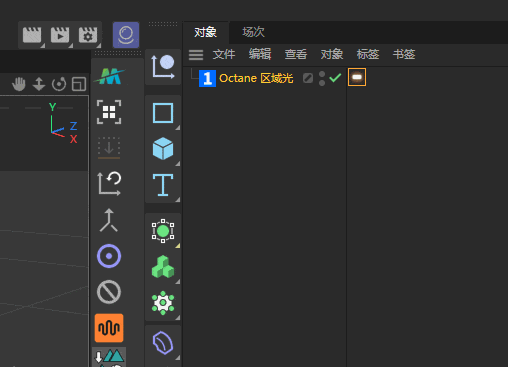
Task: Click the axis rotate reset icon
Action: point(109,183)
